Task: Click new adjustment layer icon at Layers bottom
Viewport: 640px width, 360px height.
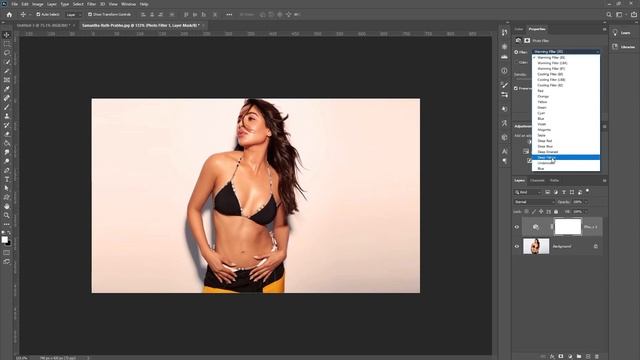Action: click(x=570, y=356)
